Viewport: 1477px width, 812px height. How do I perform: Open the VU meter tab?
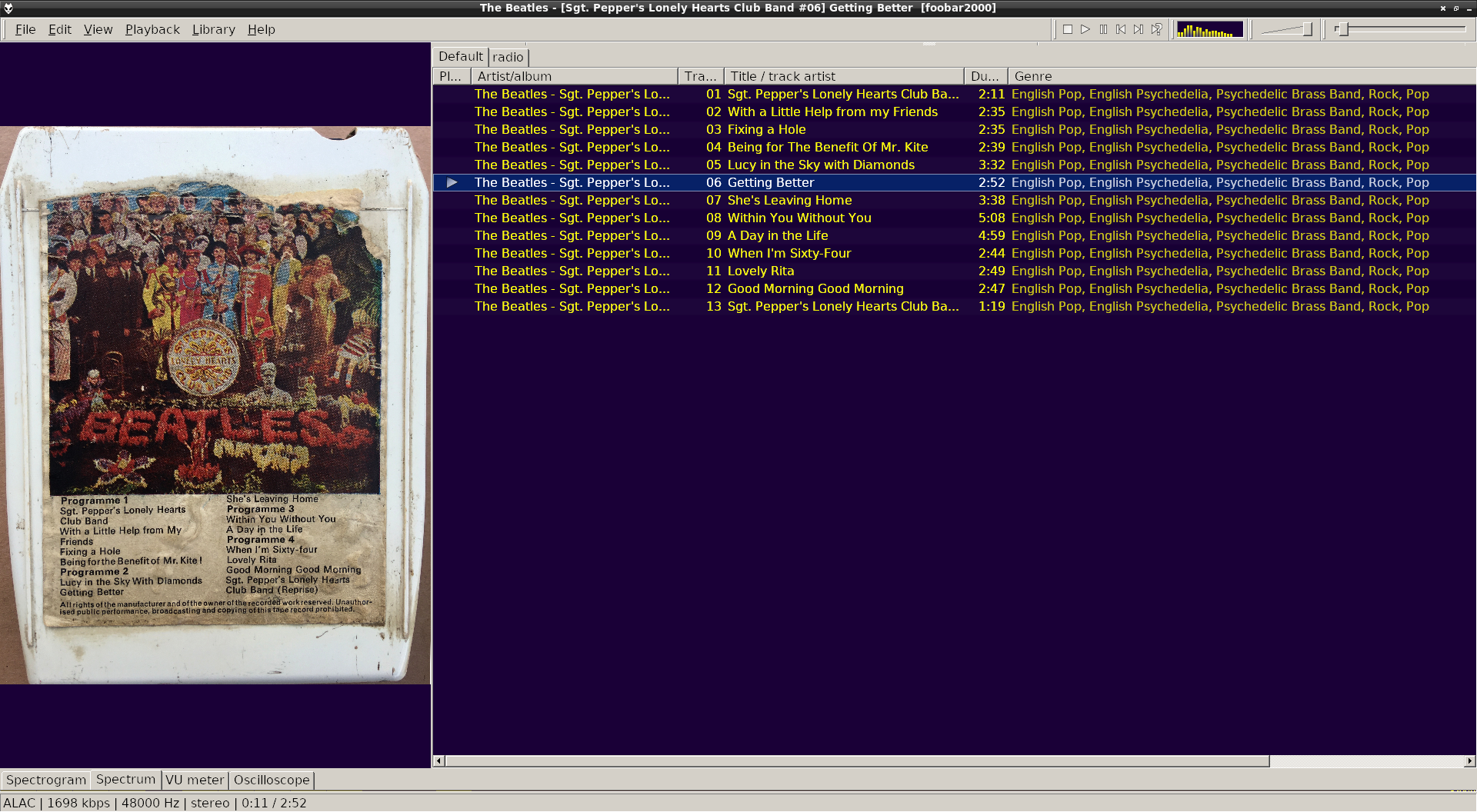195,780
